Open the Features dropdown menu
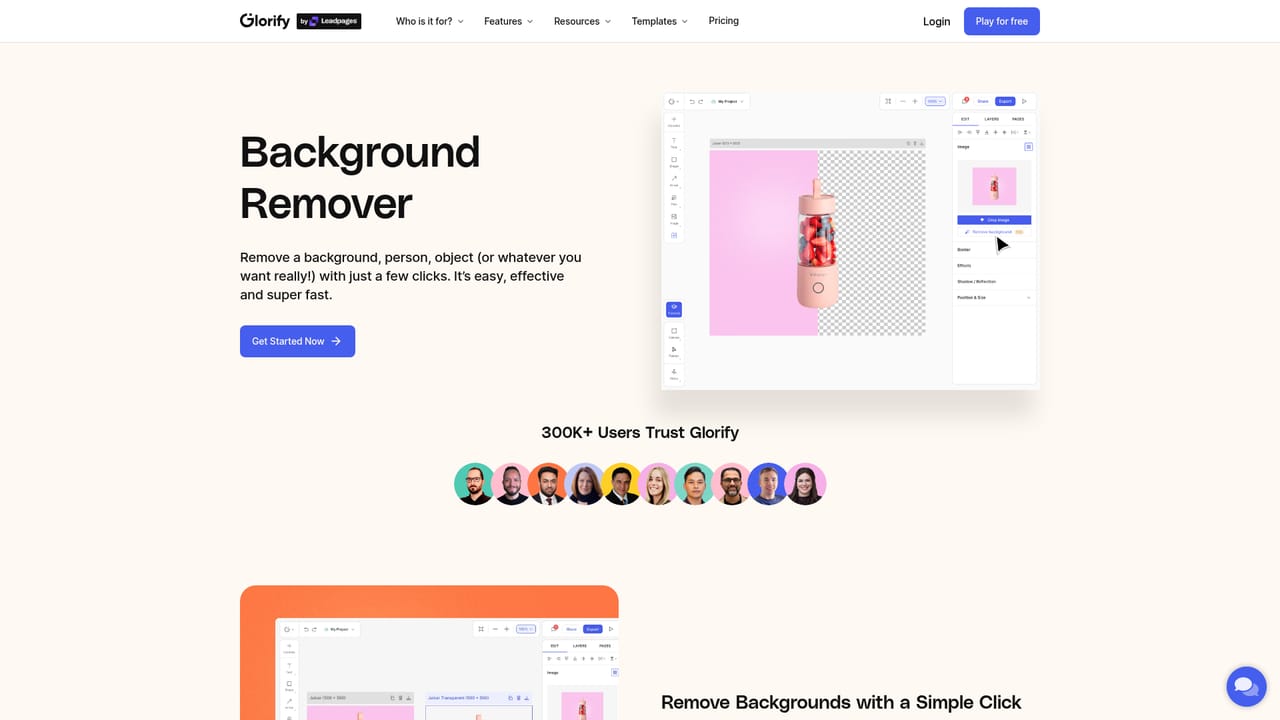The width and height of the screenshot is (1280, 720). [x=509, y=21]
